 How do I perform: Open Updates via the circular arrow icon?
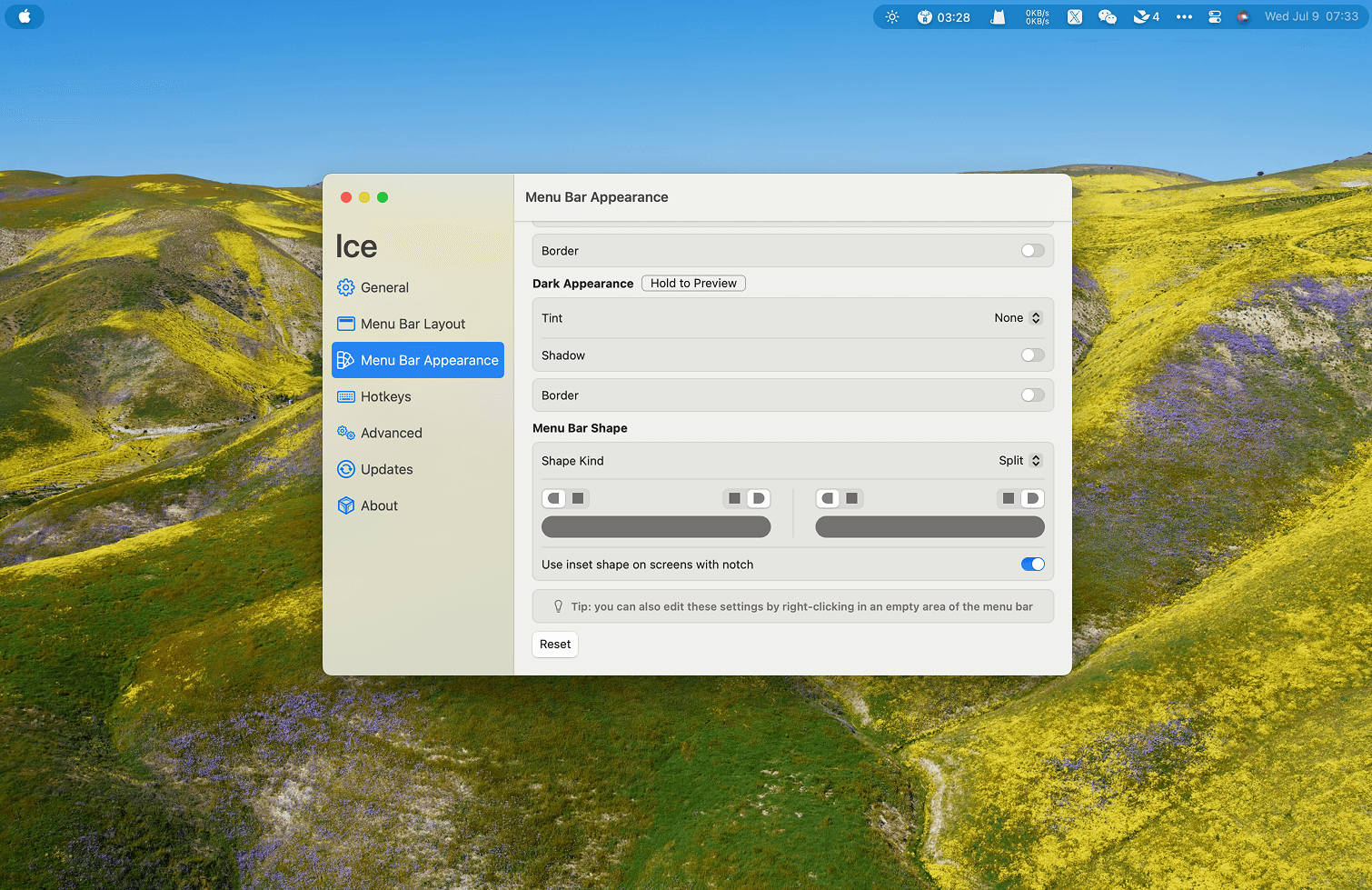click(346, 469)
